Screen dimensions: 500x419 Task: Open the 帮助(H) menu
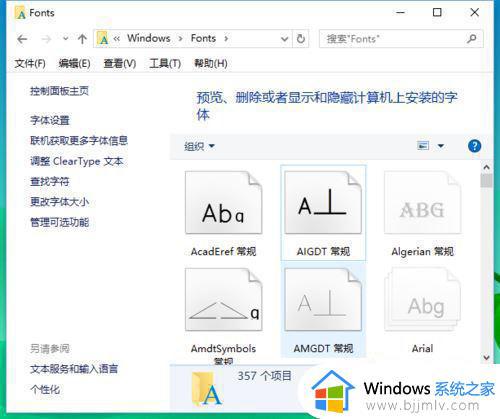[x=211, y=63]
